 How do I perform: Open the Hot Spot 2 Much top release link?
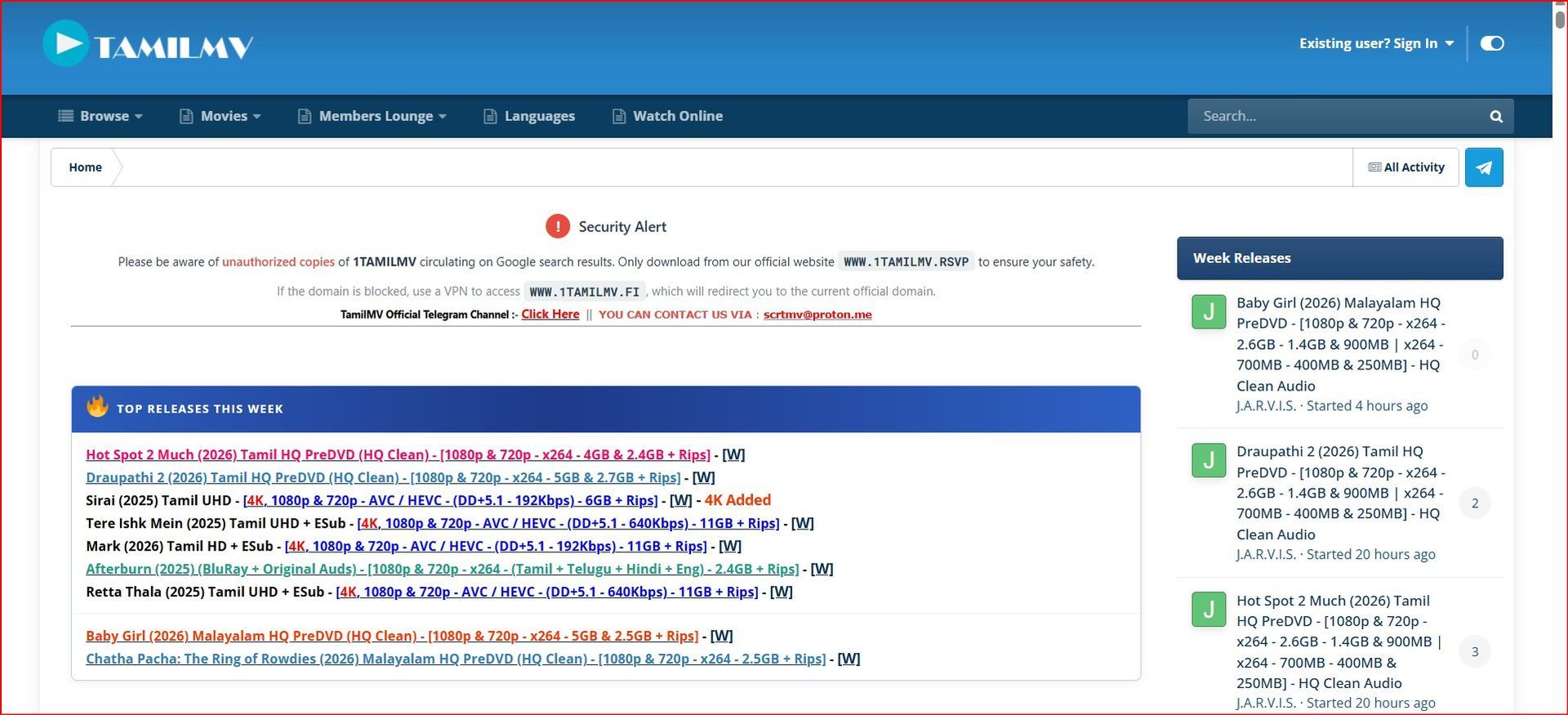coord(398,454)
